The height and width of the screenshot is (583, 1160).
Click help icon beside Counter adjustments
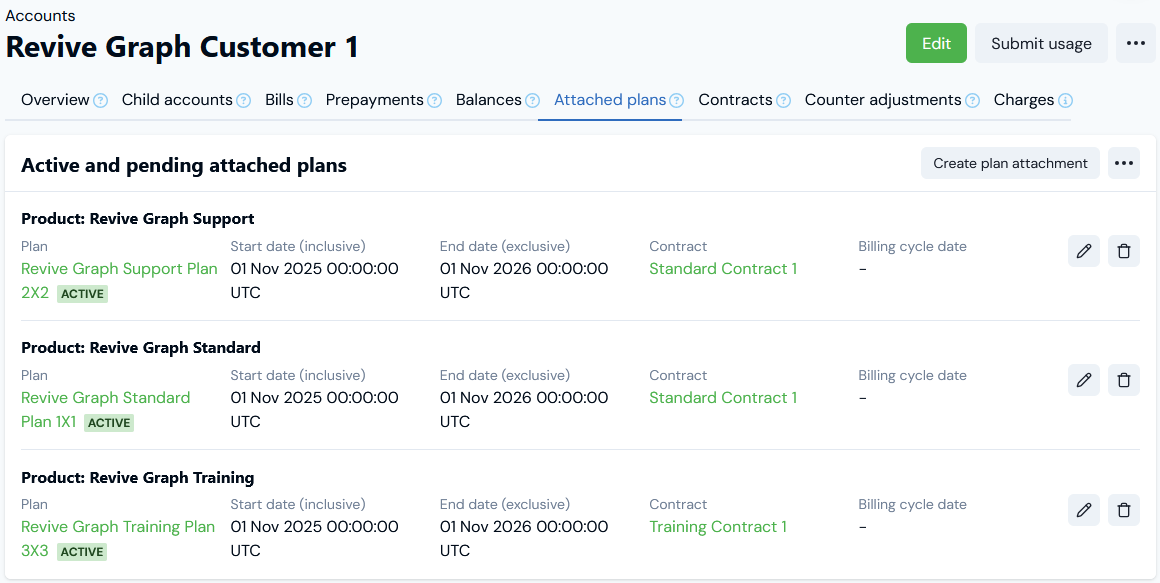[971, 100]
